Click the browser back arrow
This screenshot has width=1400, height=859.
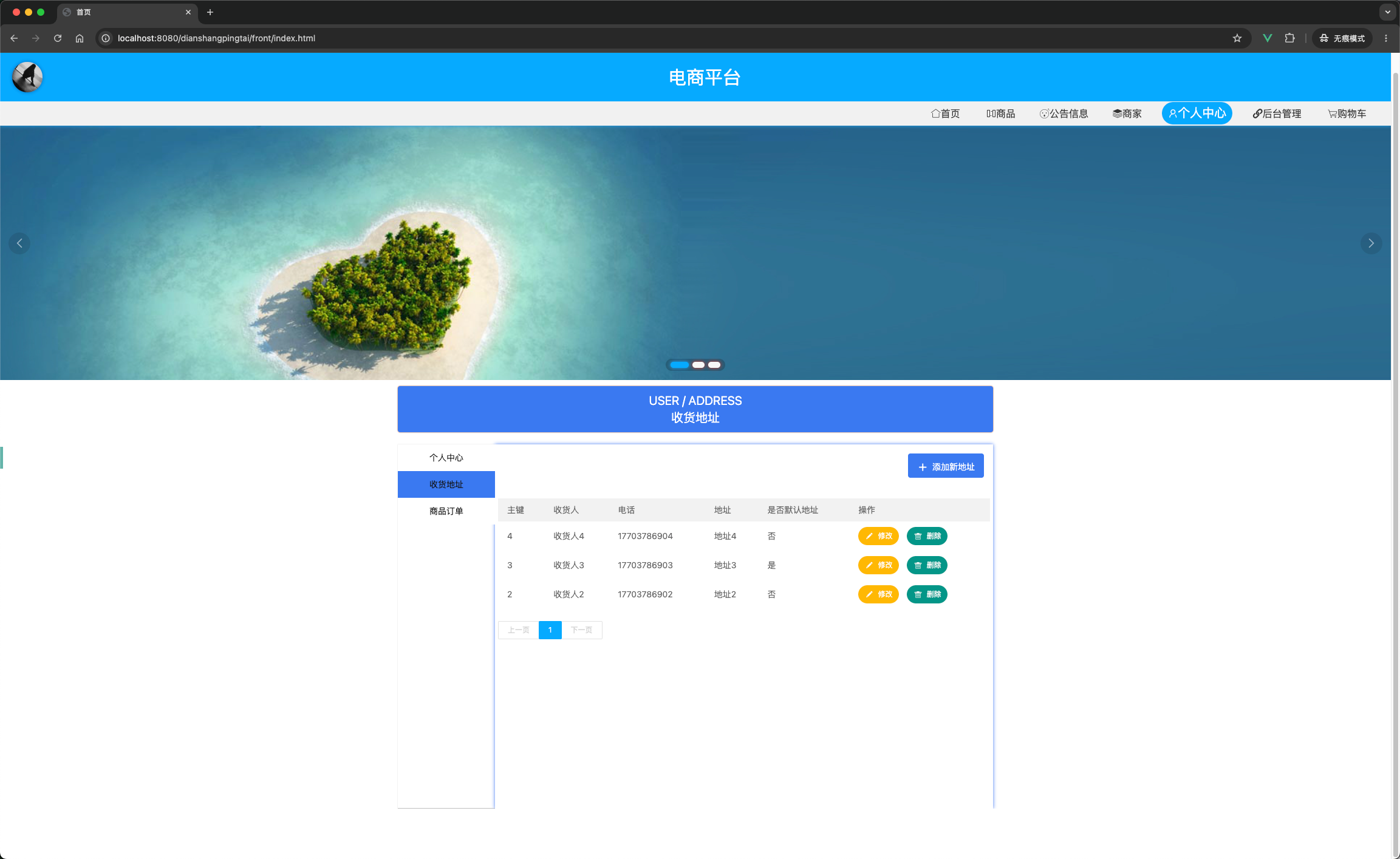(x=14, y=38)
